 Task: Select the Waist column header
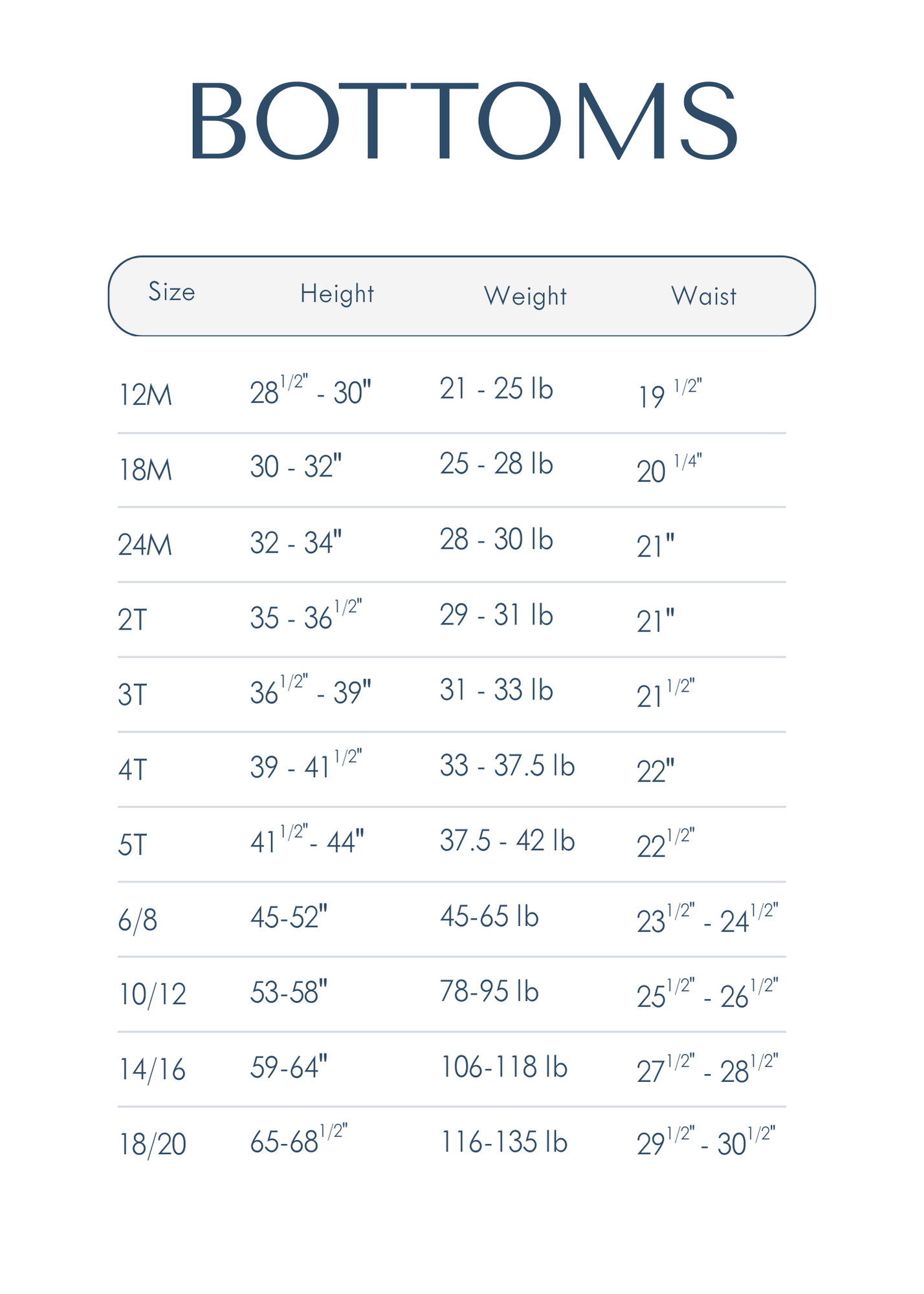click(704, 296)
